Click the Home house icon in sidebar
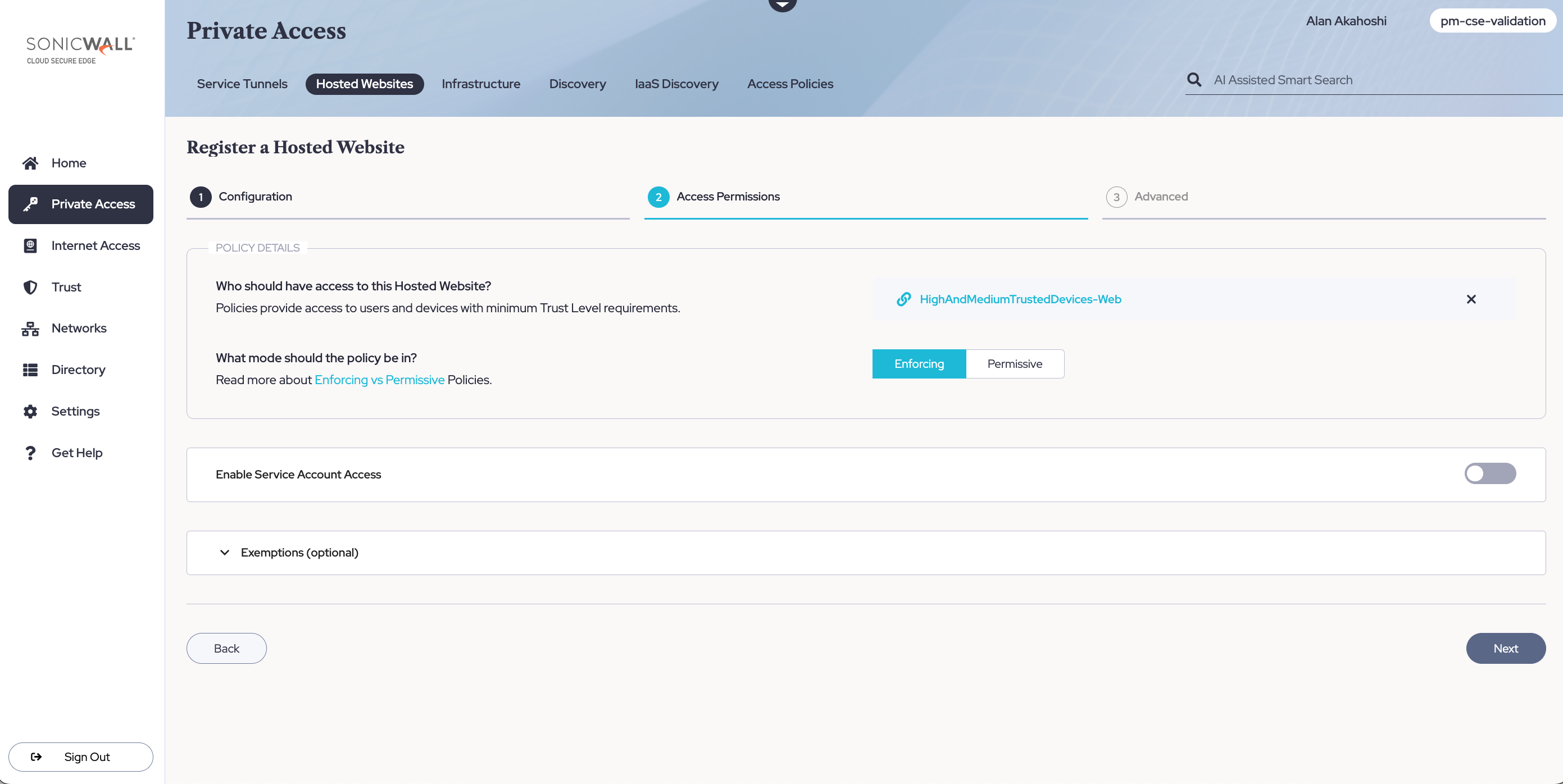The height and width of the screenshot is (784, 1563). (x=30, y=163)
